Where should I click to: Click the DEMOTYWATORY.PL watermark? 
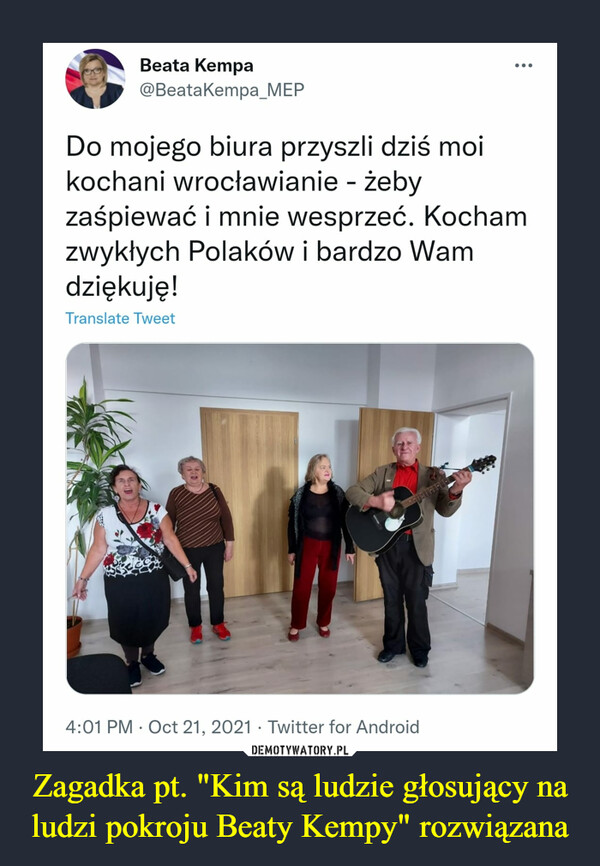point(299,750)
